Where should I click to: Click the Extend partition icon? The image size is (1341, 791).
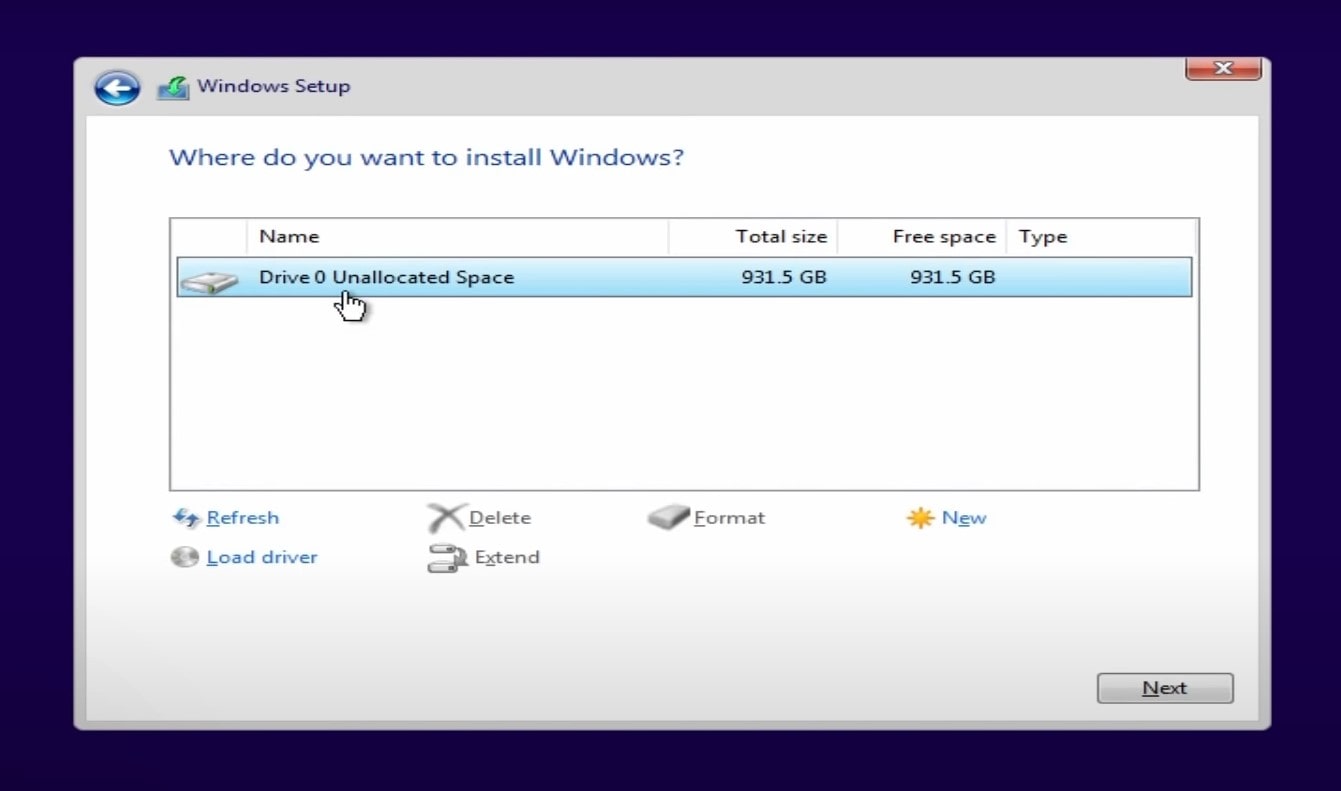[447, 558]
